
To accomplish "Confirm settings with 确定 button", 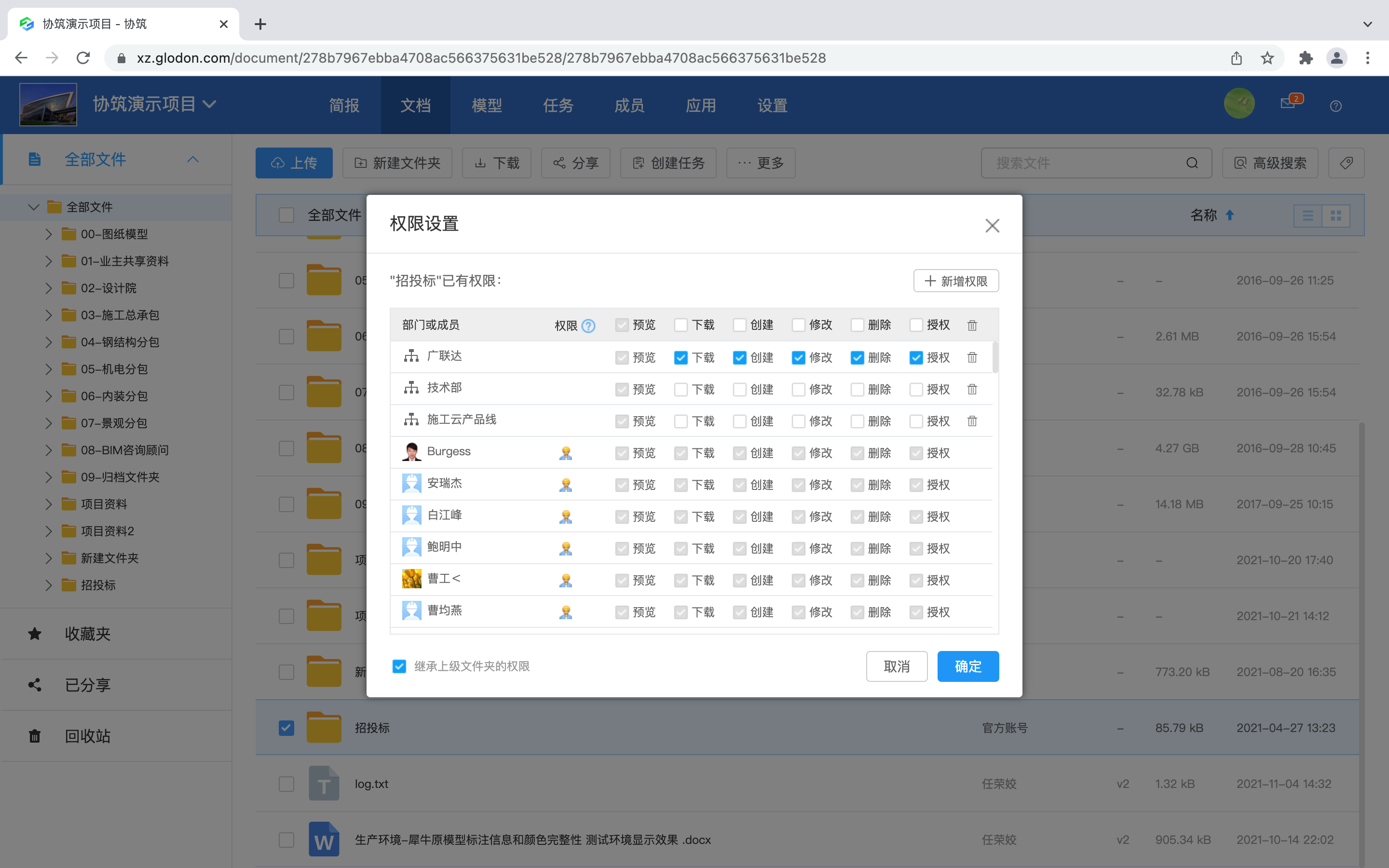I will pos(967,666).
